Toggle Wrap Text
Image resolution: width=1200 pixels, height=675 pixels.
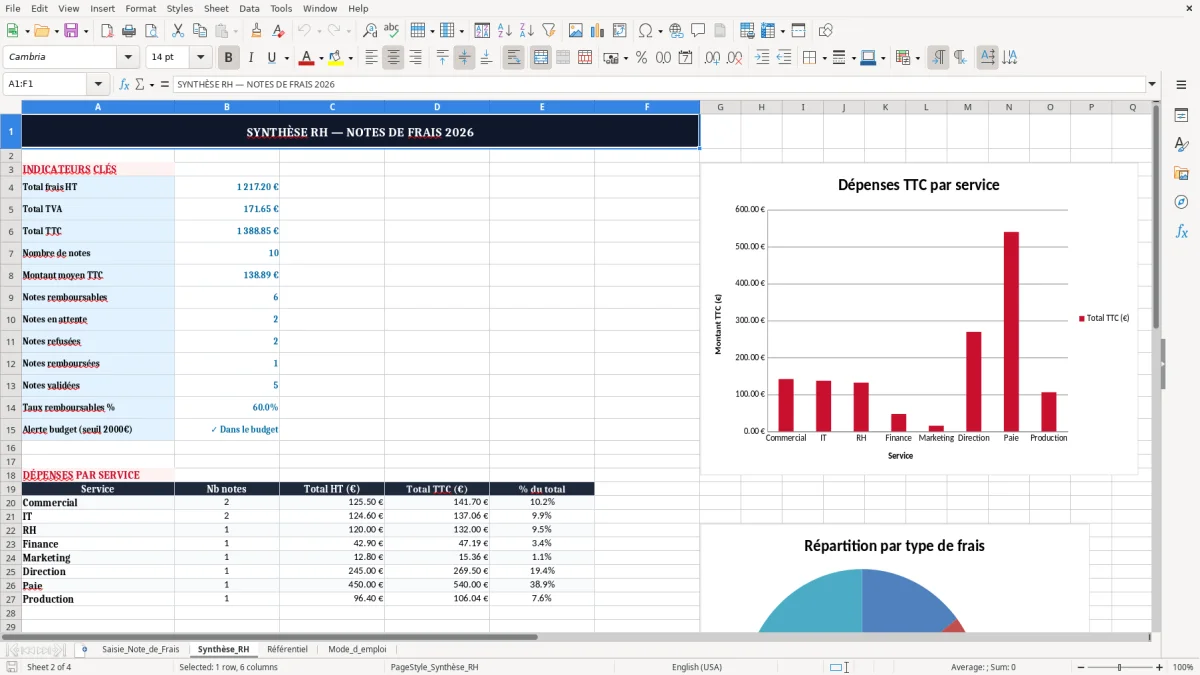[513, 58]
